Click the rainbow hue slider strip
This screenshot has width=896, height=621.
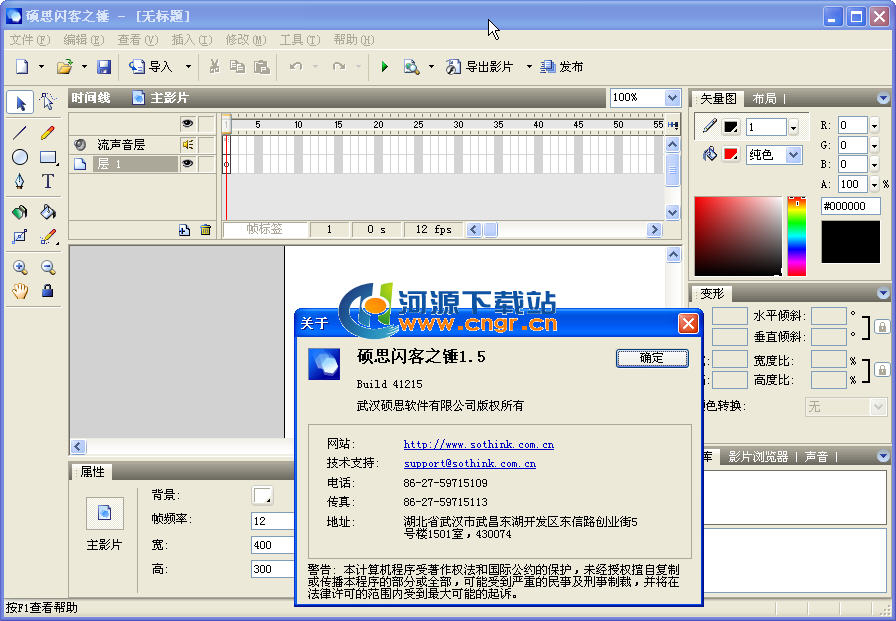click(796, 236)
